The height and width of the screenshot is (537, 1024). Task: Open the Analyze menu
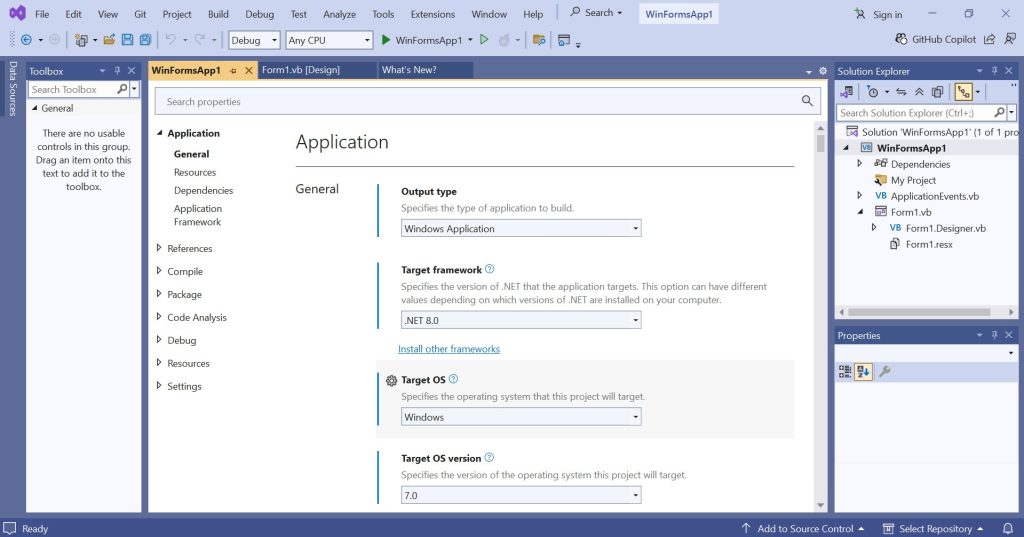(x=340, y=14)
